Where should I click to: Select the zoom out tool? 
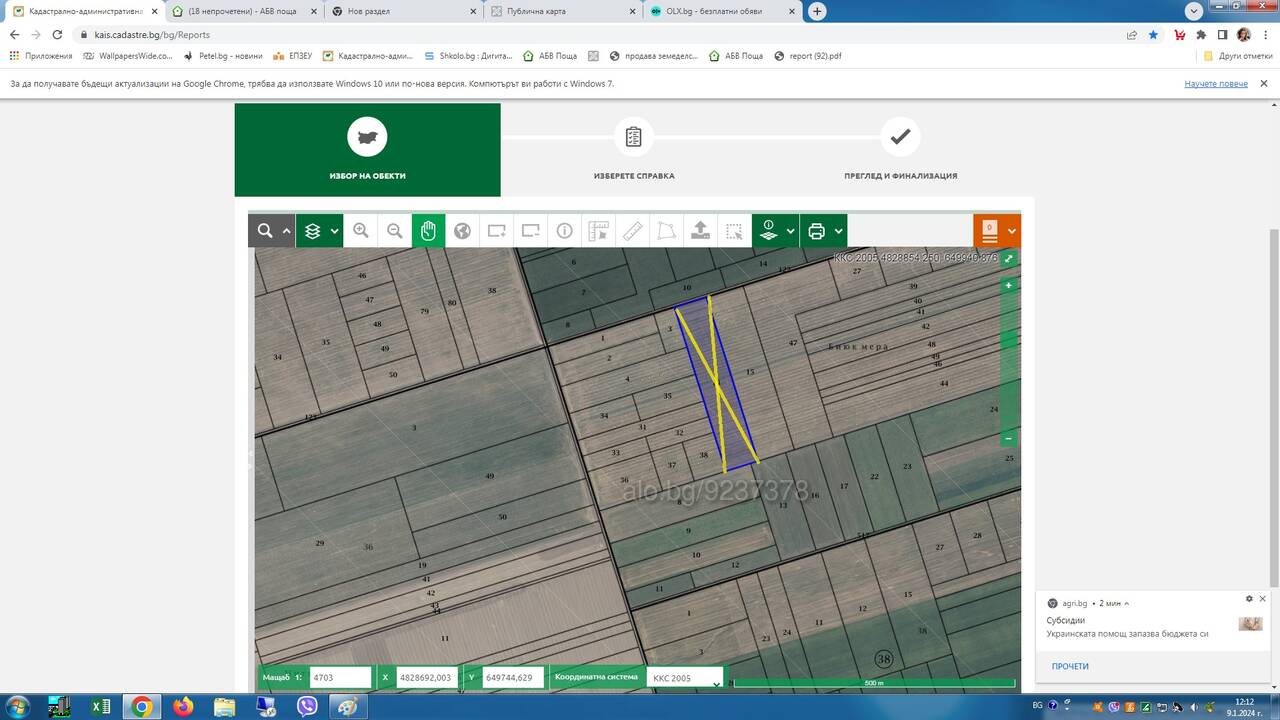(395, 231)
